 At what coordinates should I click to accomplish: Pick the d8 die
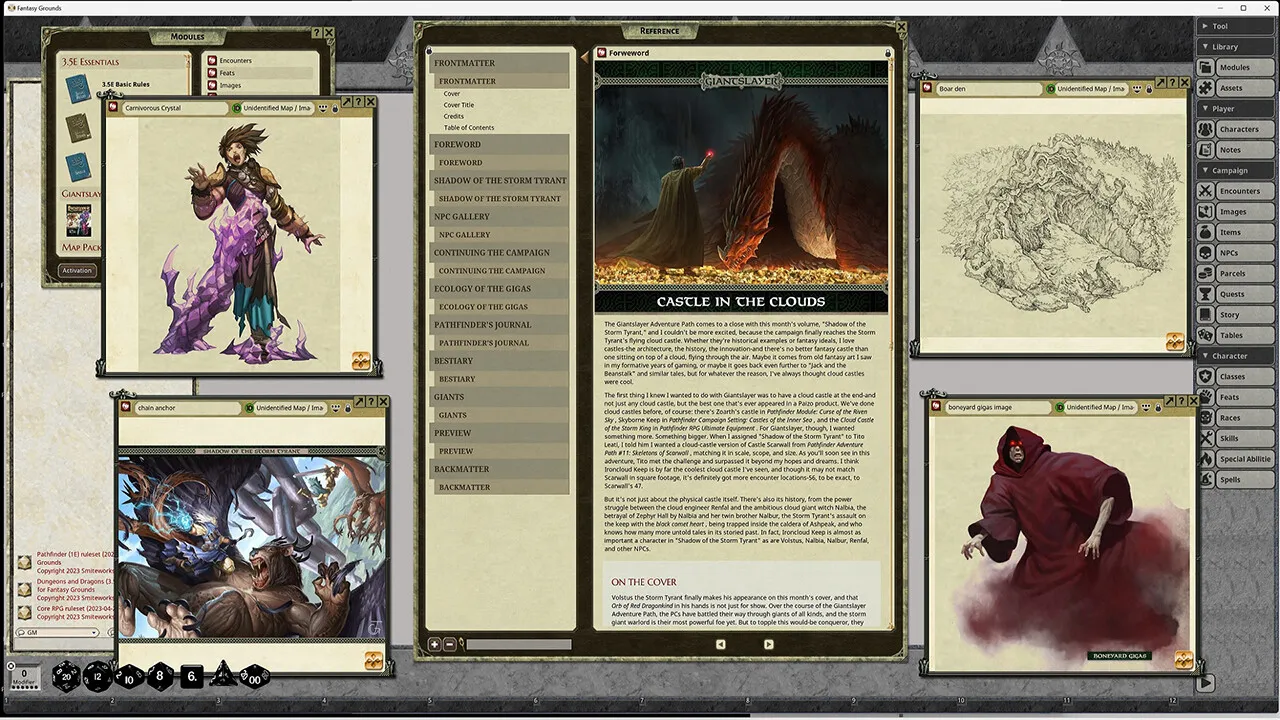[x=160, y=676]
